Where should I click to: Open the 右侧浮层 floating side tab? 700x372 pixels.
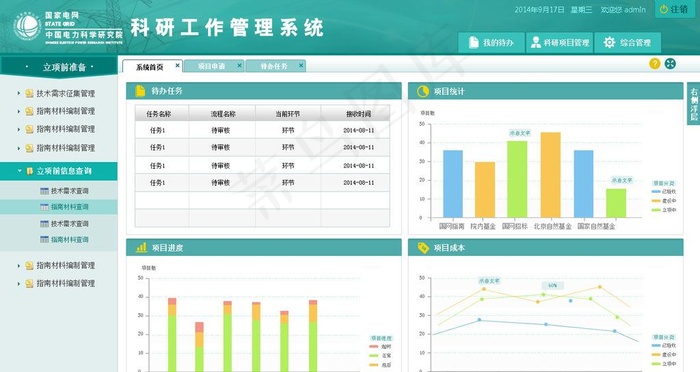pos(694,104)
